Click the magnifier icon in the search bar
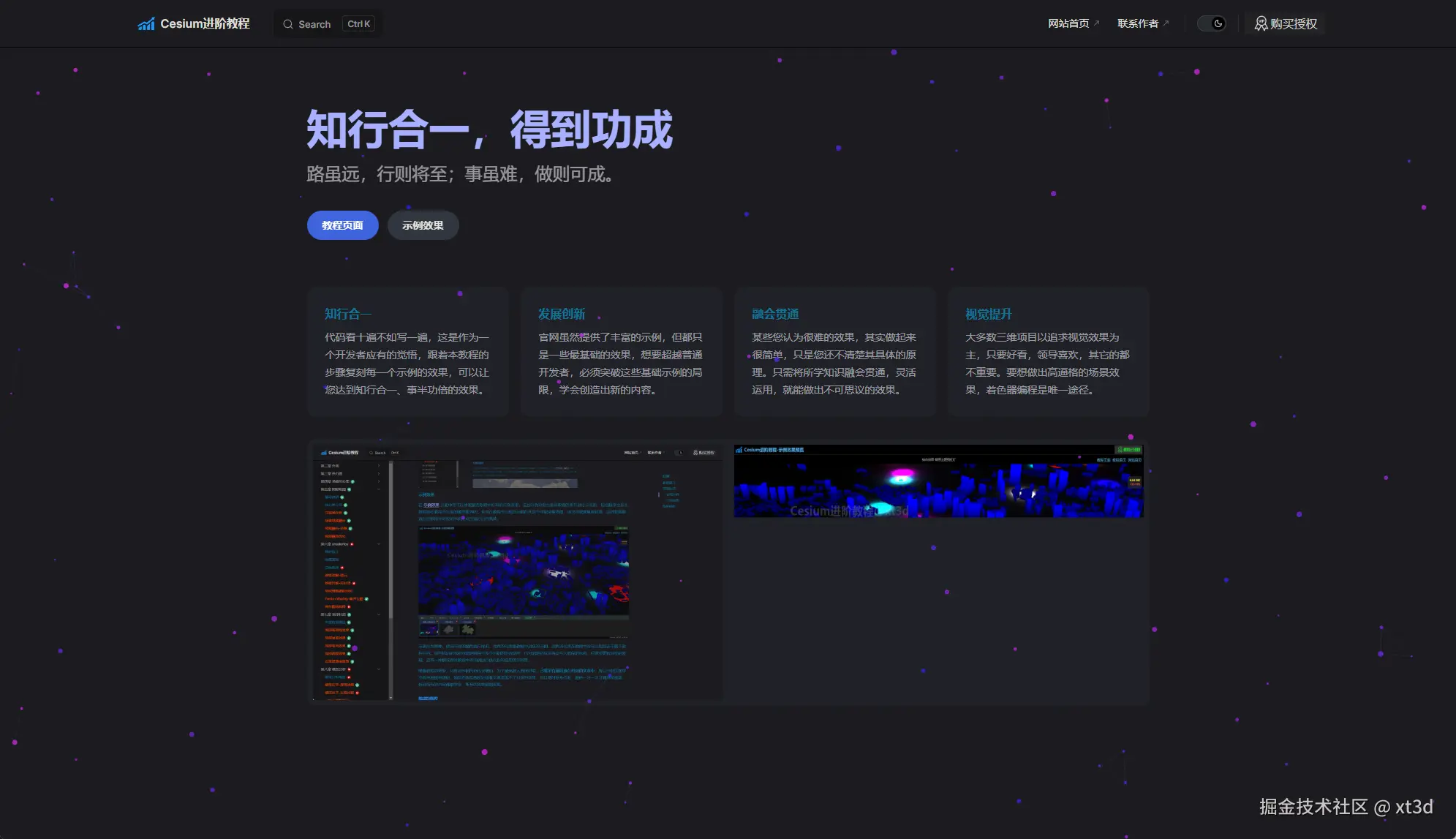Image resolution: width=1456 pixels, height=839 pixels. [288, 23]
